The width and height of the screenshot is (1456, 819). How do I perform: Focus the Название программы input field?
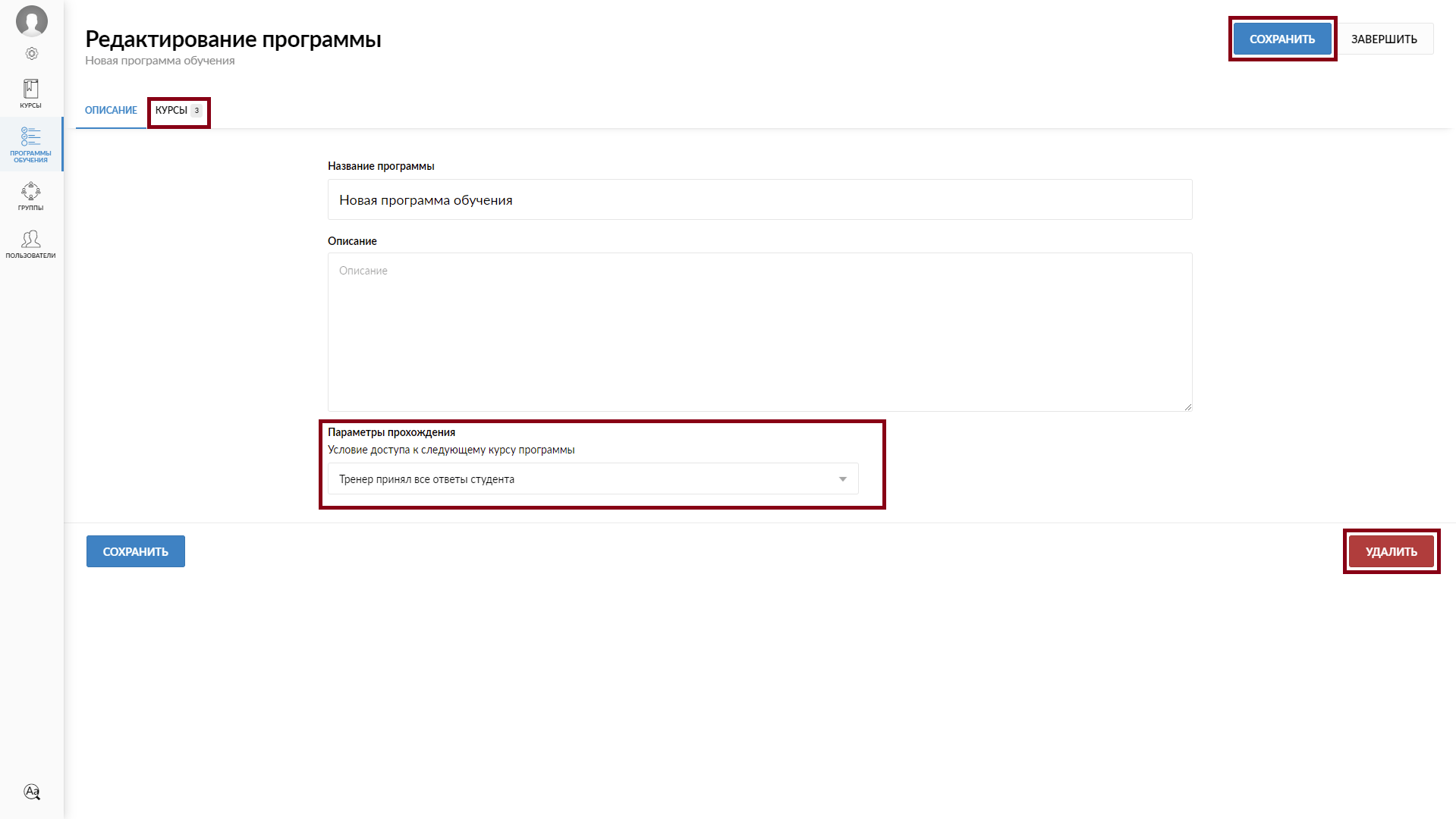click(x=759, y=200)
